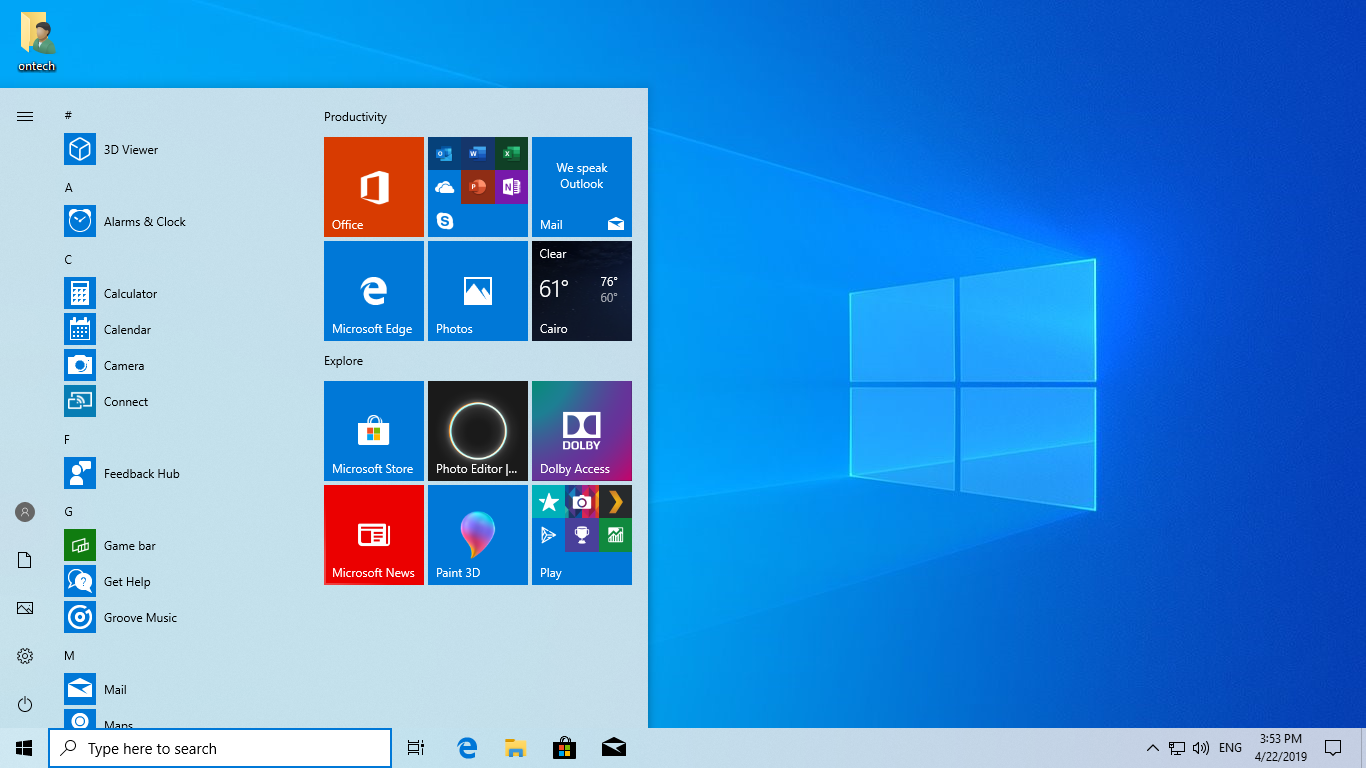Viewport: 1366px width, 768px height.
Task: Click the Power button in Start sidebar
Action: click(x=25, y=704)
